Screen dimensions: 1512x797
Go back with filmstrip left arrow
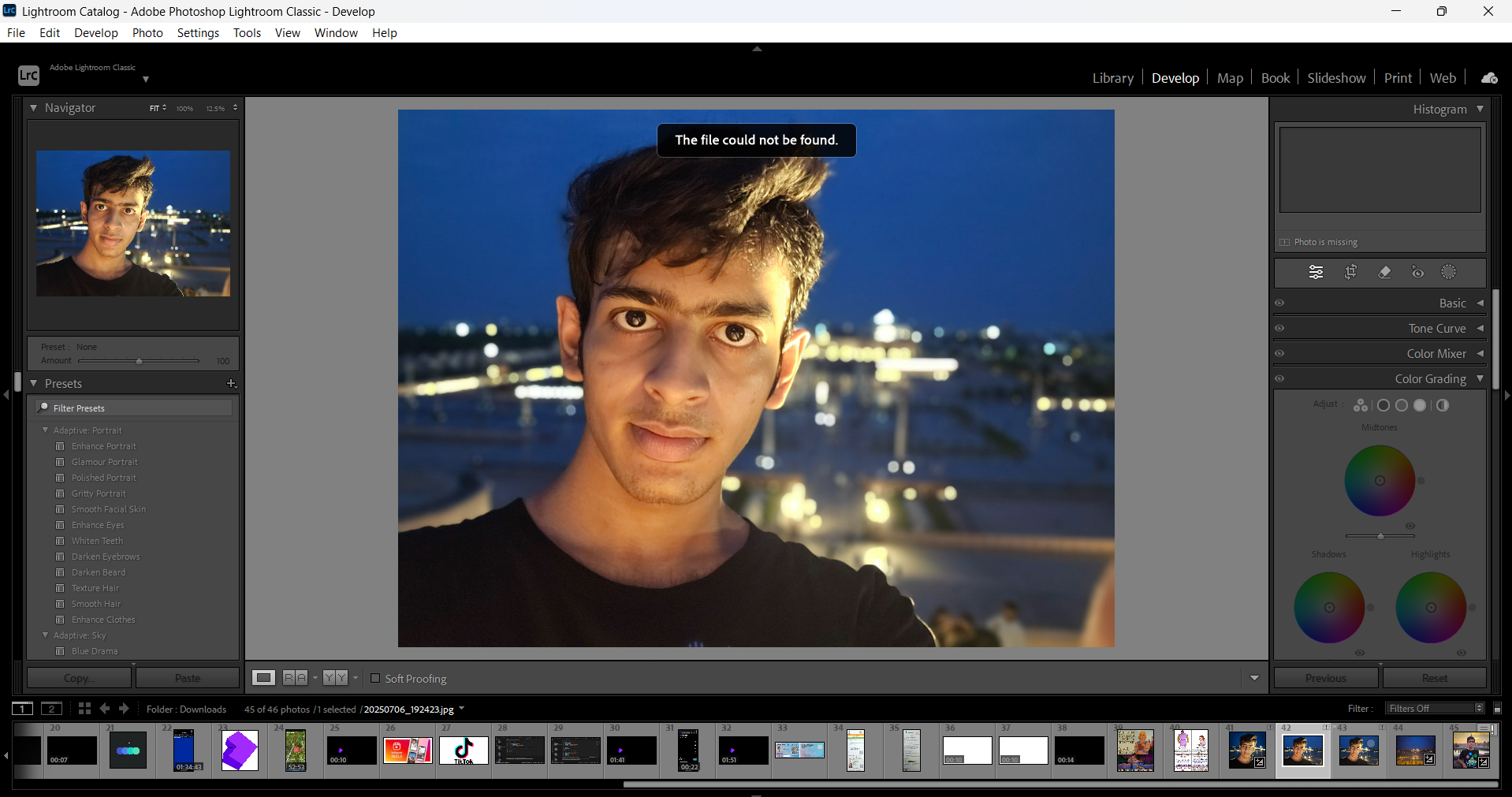pos(105,709)
